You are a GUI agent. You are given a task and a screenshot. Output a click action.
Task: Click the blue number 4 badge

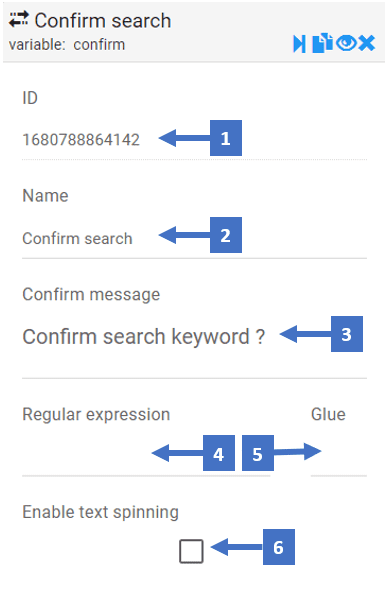click(219, 453)
